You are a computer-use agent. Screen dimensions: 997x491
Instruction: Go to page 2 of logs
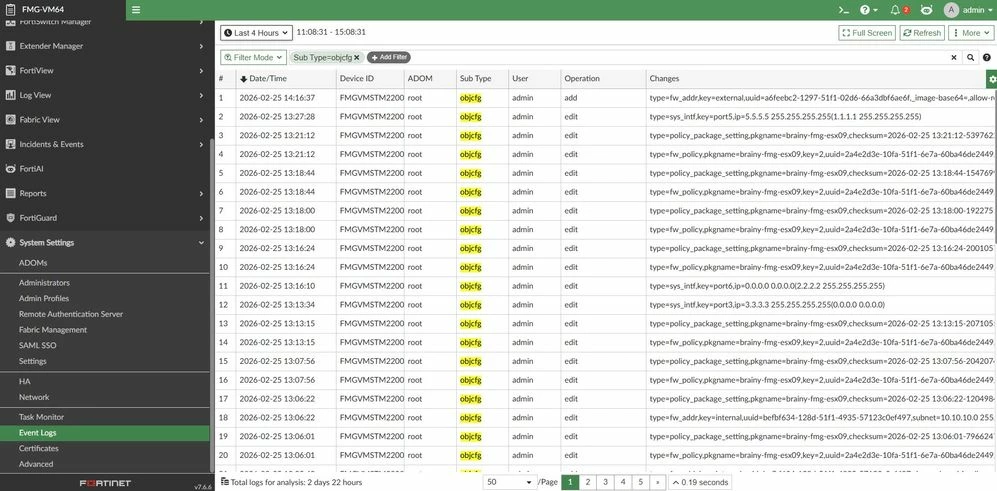(588, 482)
